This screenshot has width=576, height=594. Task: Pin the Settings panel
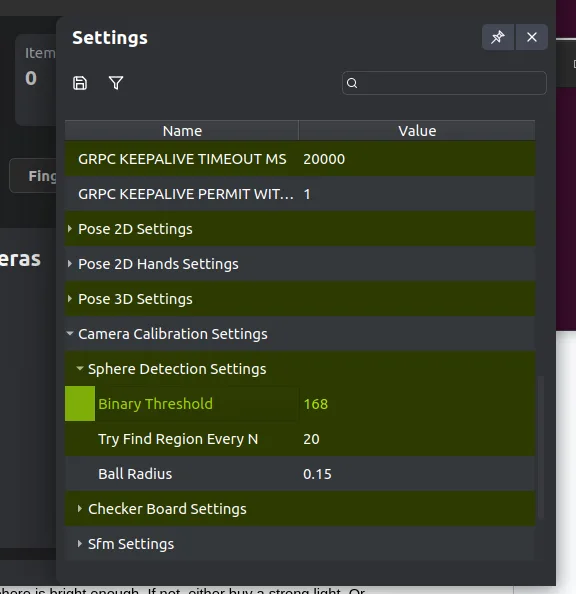coord(498,37)
